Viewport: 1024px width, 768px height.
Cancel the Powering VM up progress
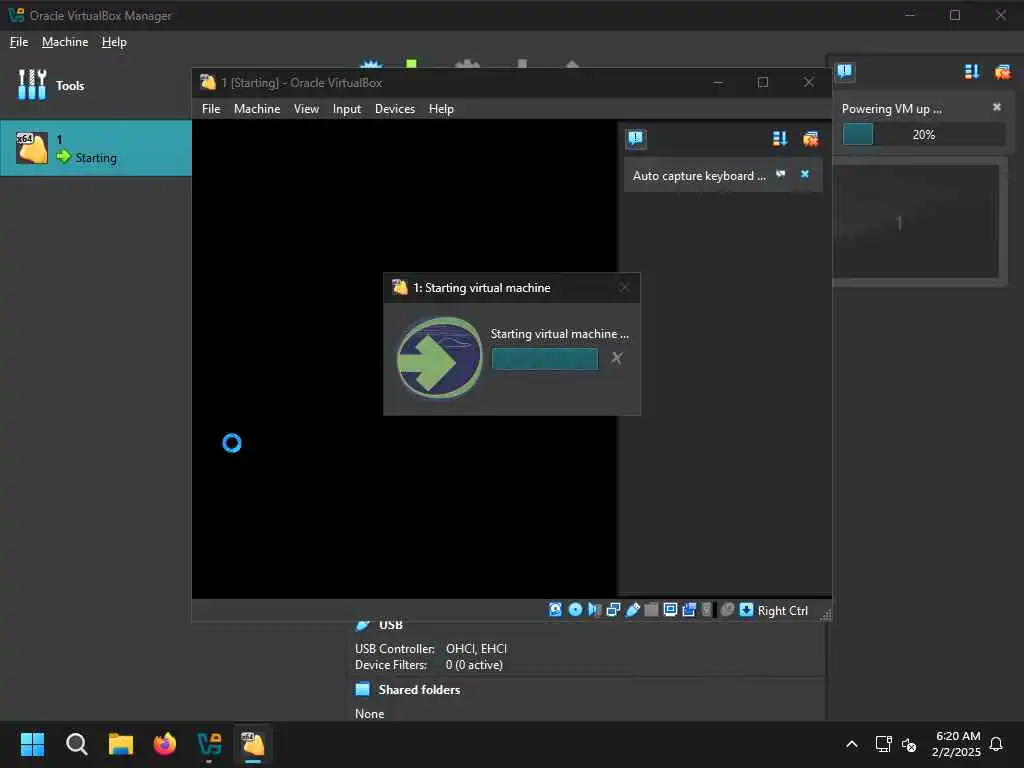click(997, 107)
